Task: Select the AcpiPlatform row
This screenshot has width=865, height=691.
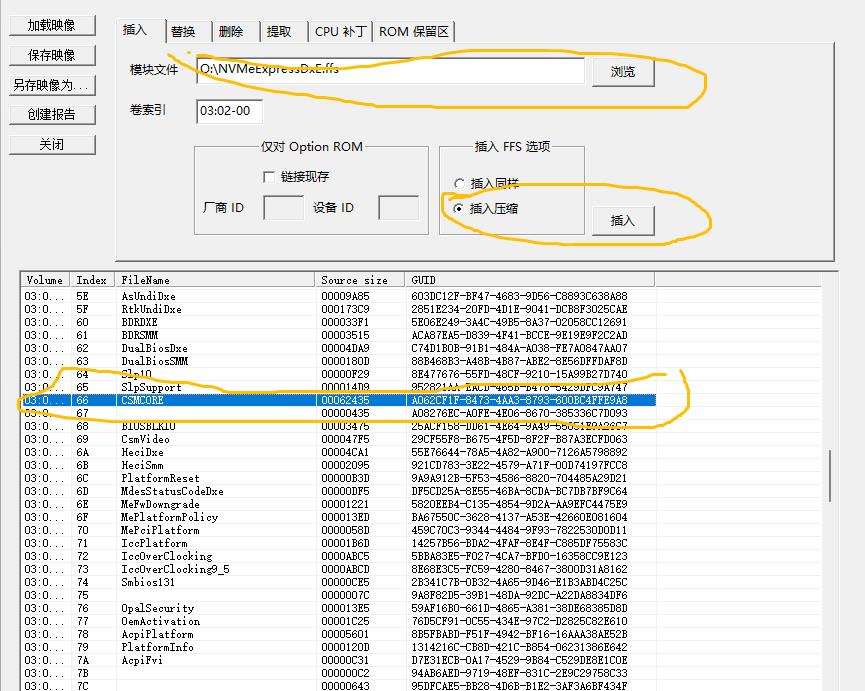Action: click(x=339, y=634)
